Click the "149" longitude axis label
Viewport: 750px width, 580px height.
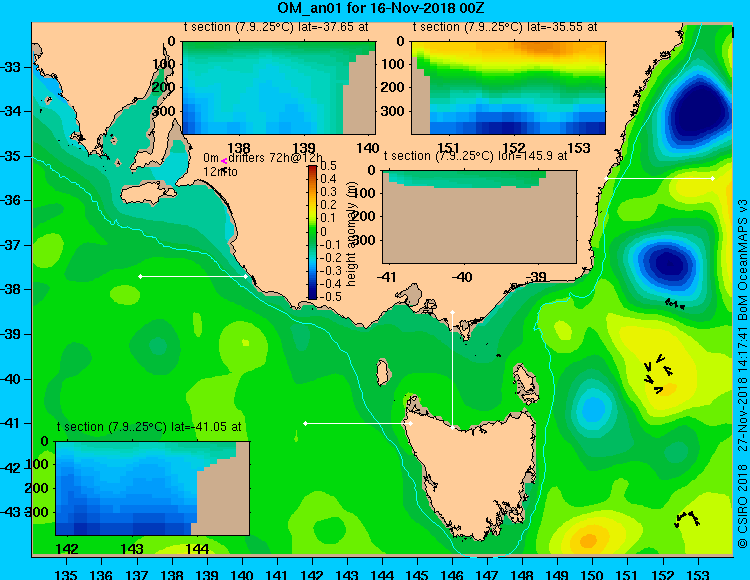[558, 574]
